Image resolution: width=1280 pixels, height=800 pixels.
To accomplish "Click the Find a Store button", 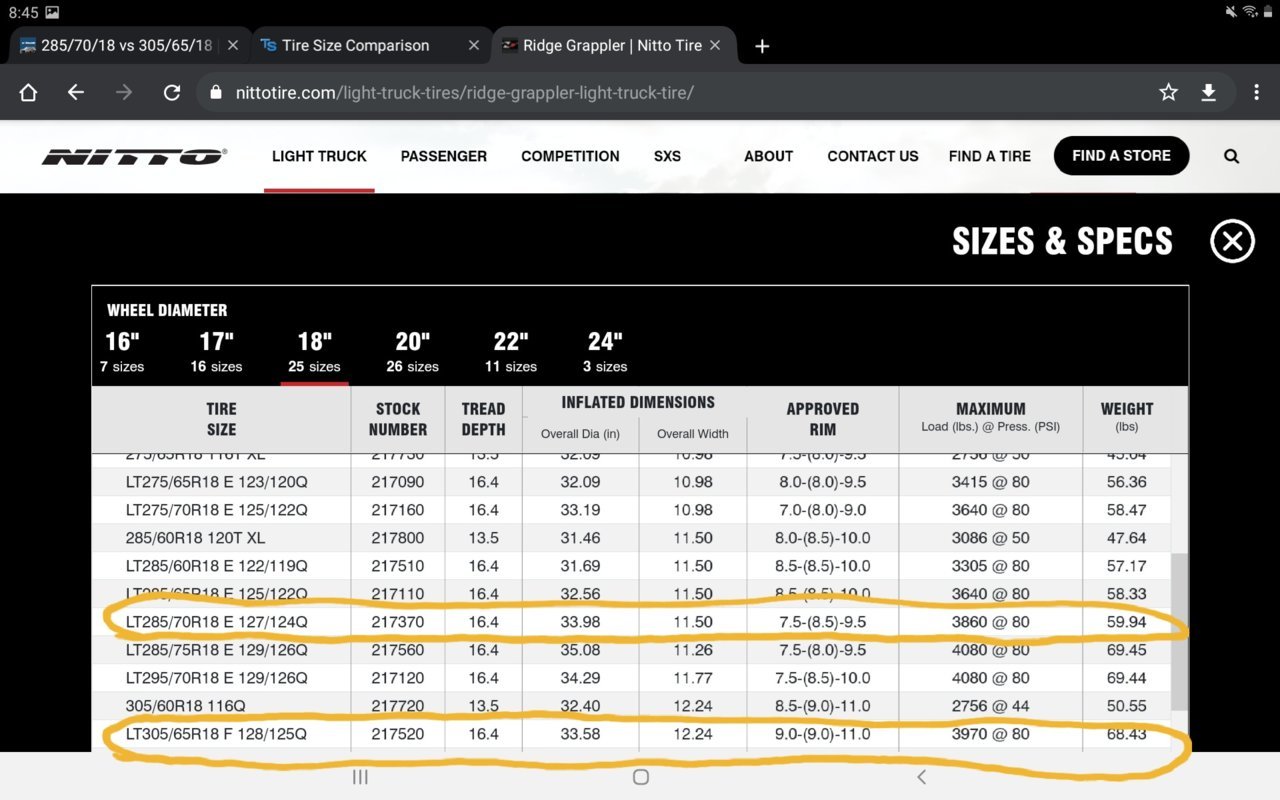I will point(1121,156).
